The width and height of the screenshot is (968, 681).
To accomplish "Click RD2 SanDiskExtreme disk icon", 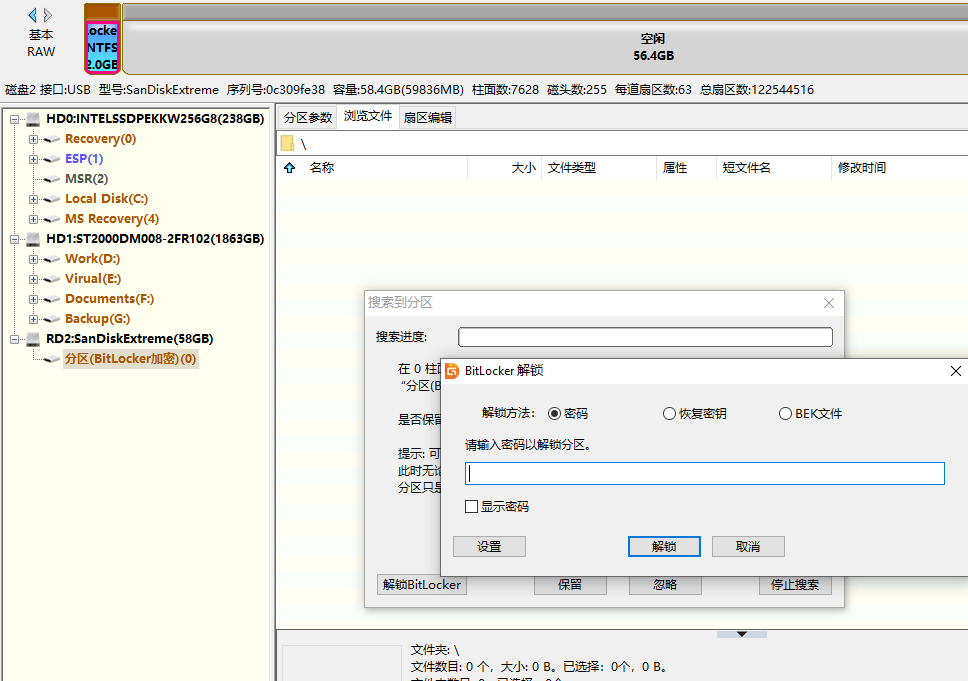I will point(33,339).
